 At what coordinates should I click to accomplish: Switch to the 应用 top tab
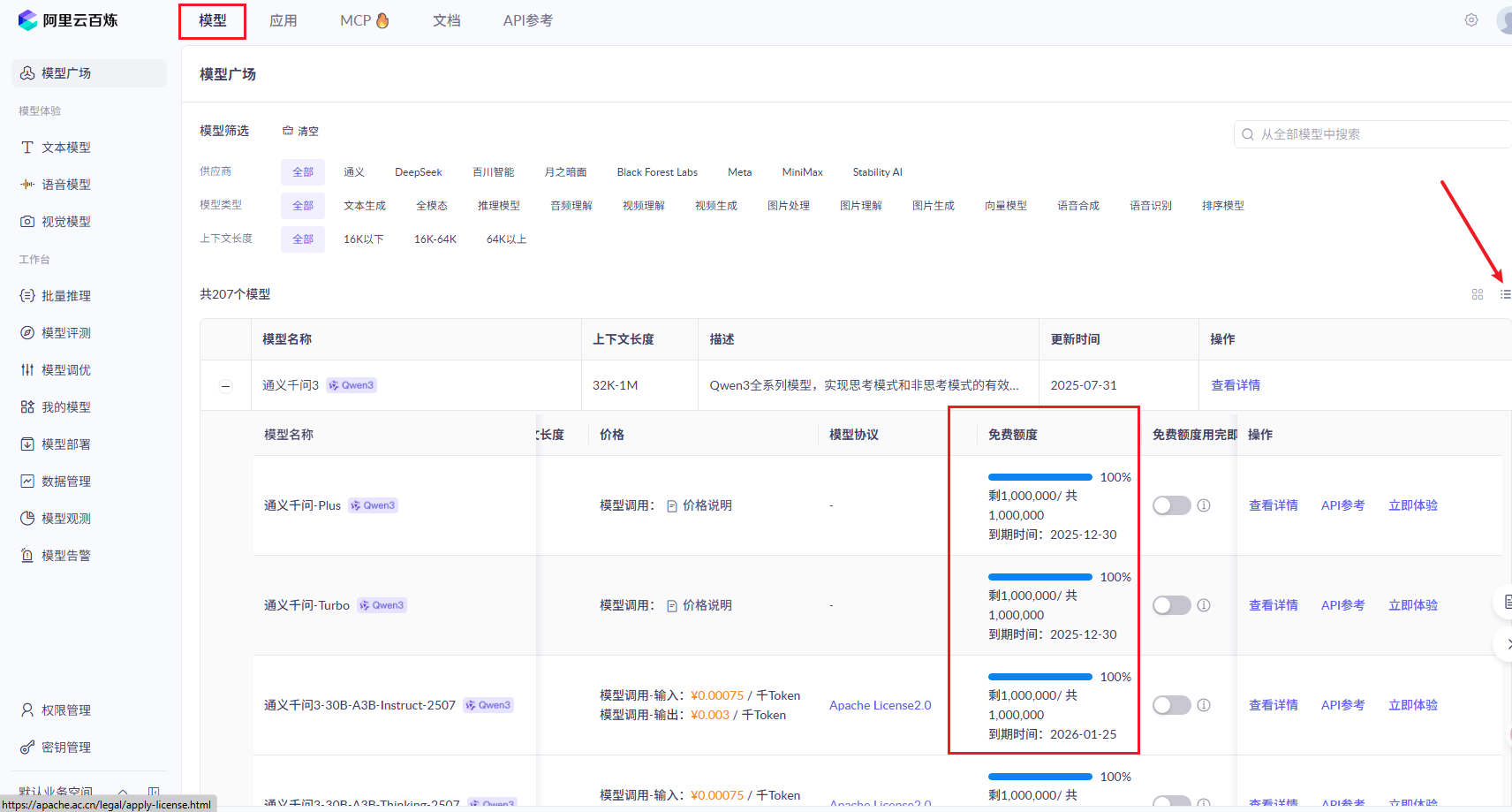[283, 20]
